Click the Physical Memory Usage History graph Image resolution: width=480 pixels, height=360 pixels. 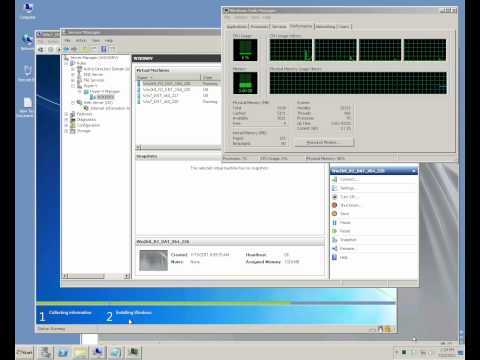pyautogui.click(x=358, y=83)
